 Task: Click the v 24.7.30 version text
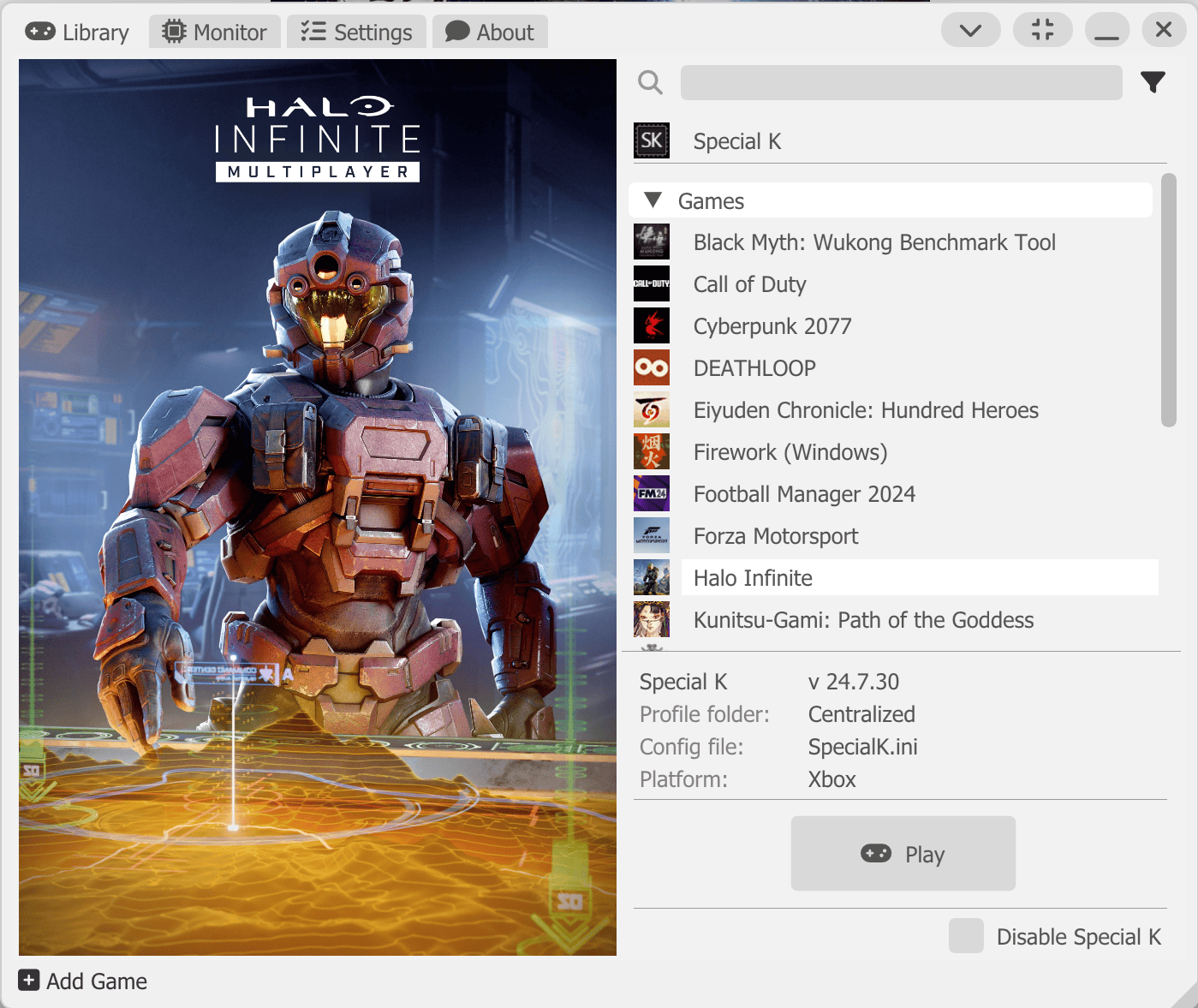[854, 682]
